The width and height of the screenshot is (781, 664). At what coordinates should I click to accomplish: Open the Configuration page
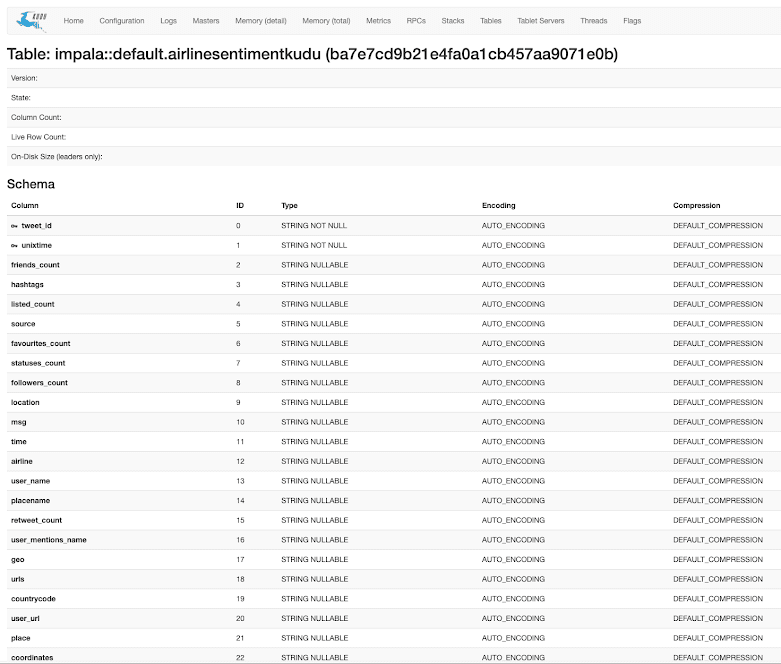[122, 21]
